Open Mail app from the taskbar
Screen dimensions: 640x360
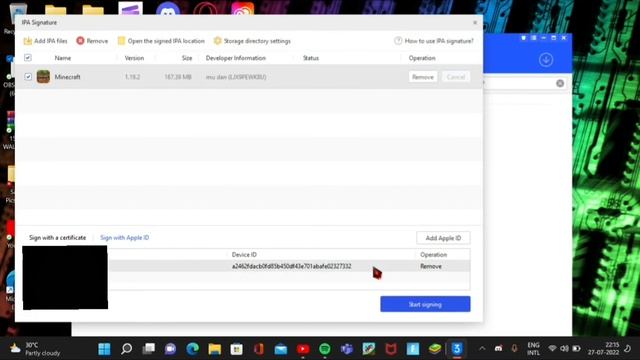[281, 349]
